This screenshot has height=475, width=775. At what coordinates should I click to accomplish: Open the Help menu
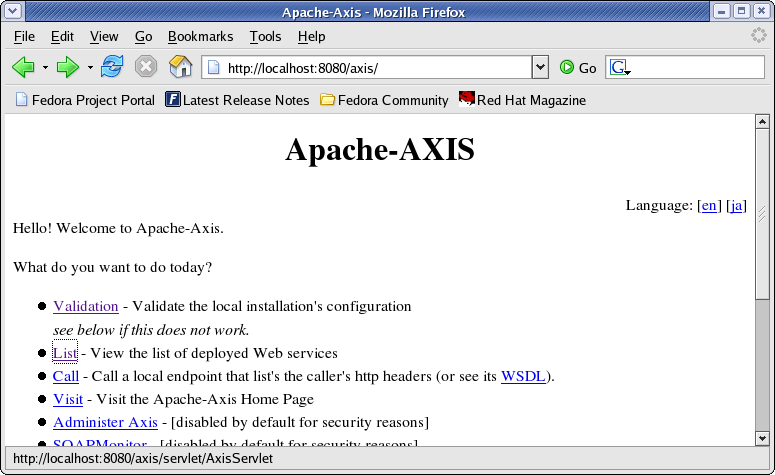(311, 37)
